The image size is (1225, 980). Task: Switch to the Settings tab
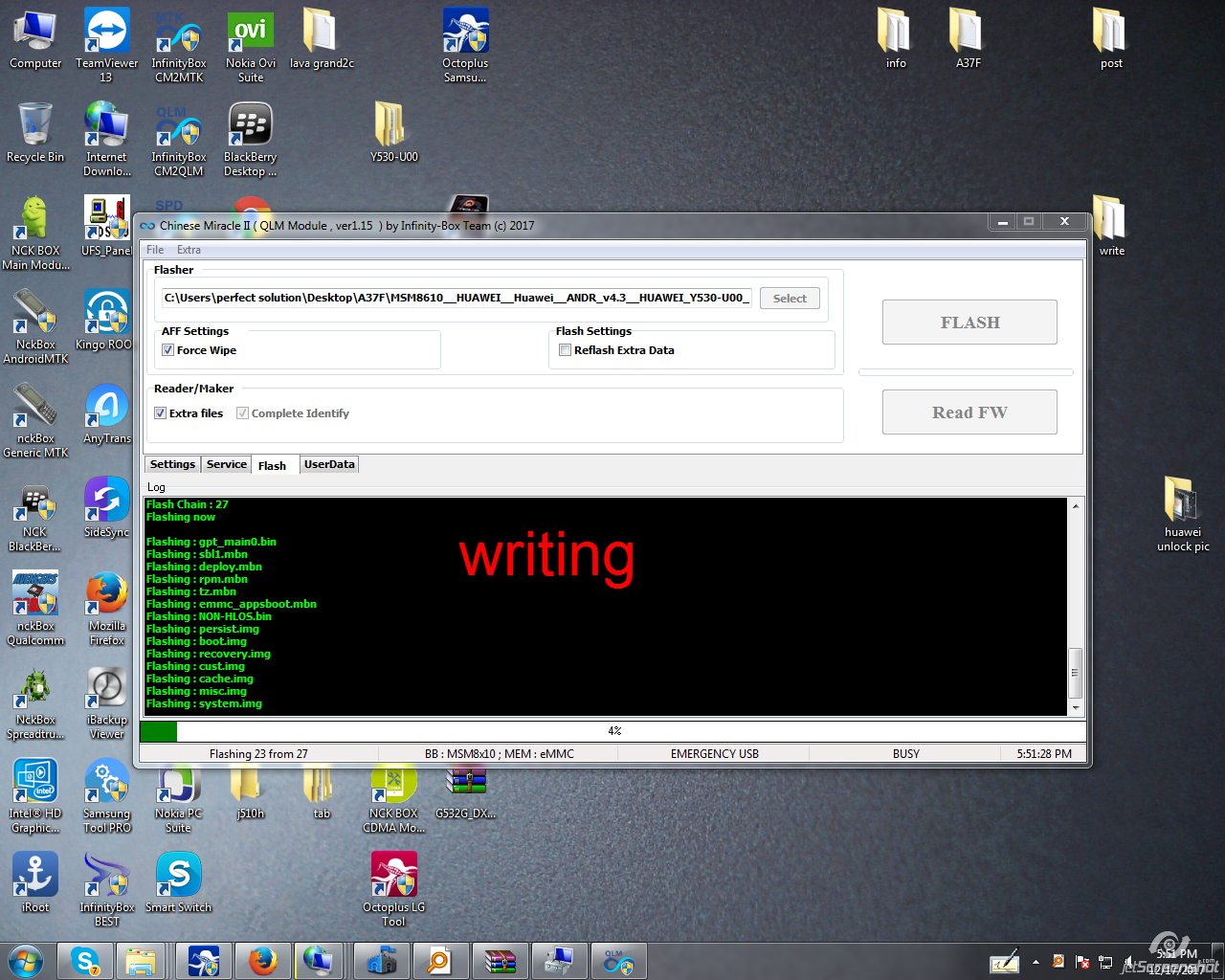(x=172, y=464)
